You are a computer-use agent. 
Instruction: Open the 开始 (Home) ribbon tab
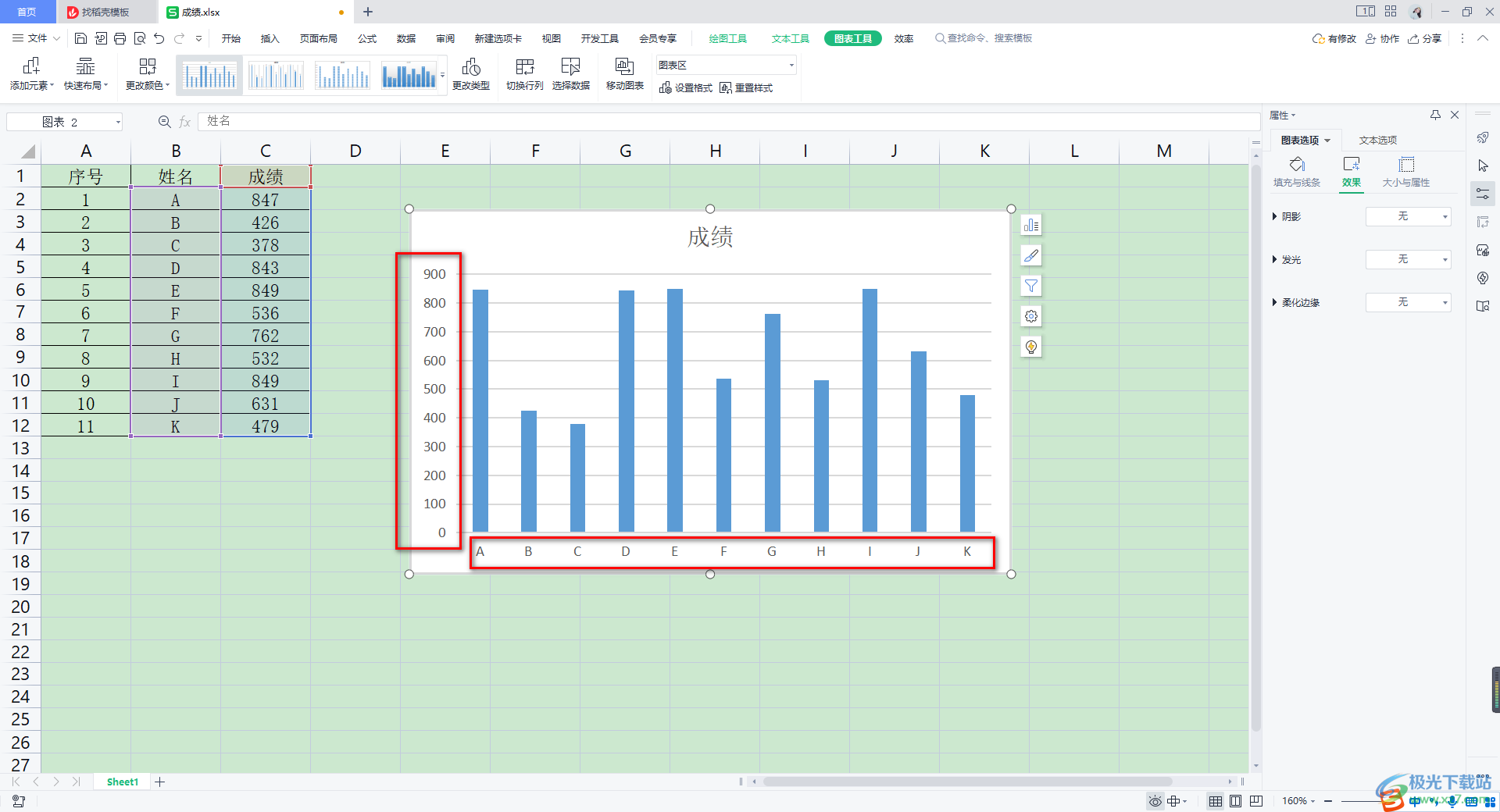click(231, 38)
